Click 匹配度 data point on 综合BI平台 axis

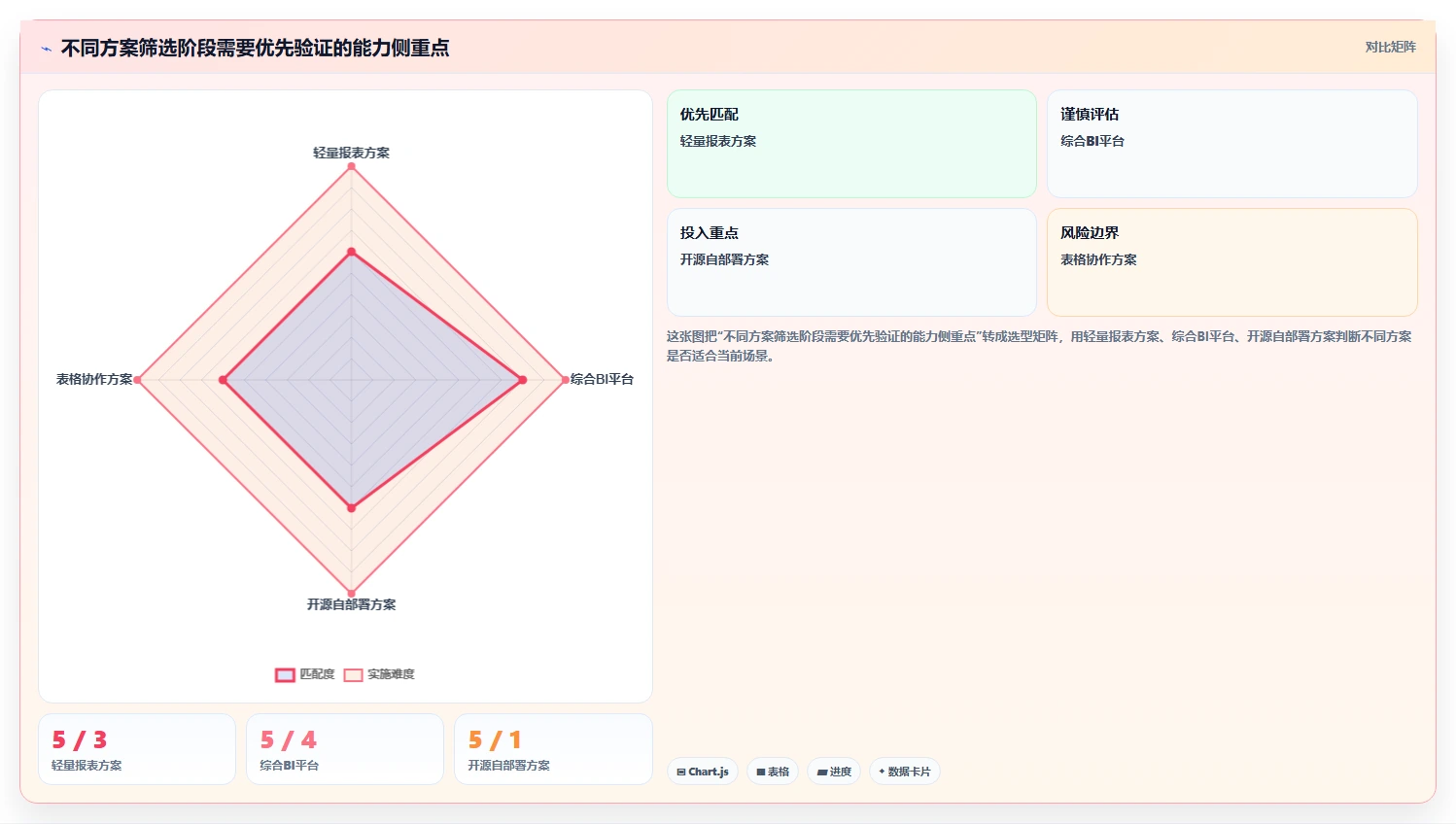pos(522,380)
